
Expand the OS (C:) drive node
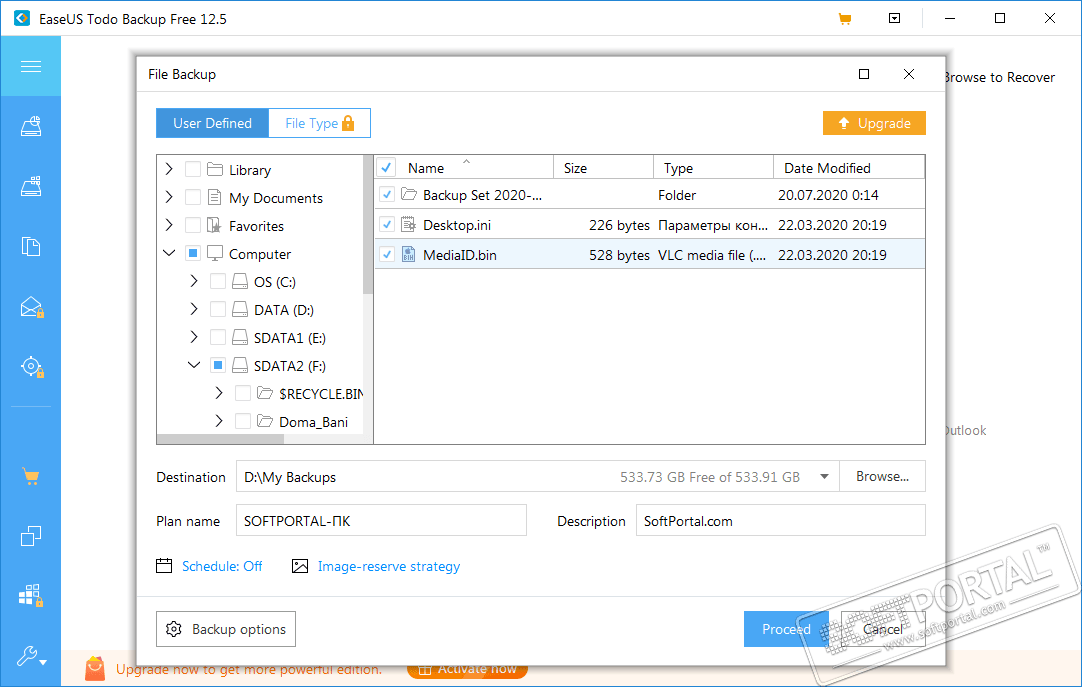coord(194,281)
